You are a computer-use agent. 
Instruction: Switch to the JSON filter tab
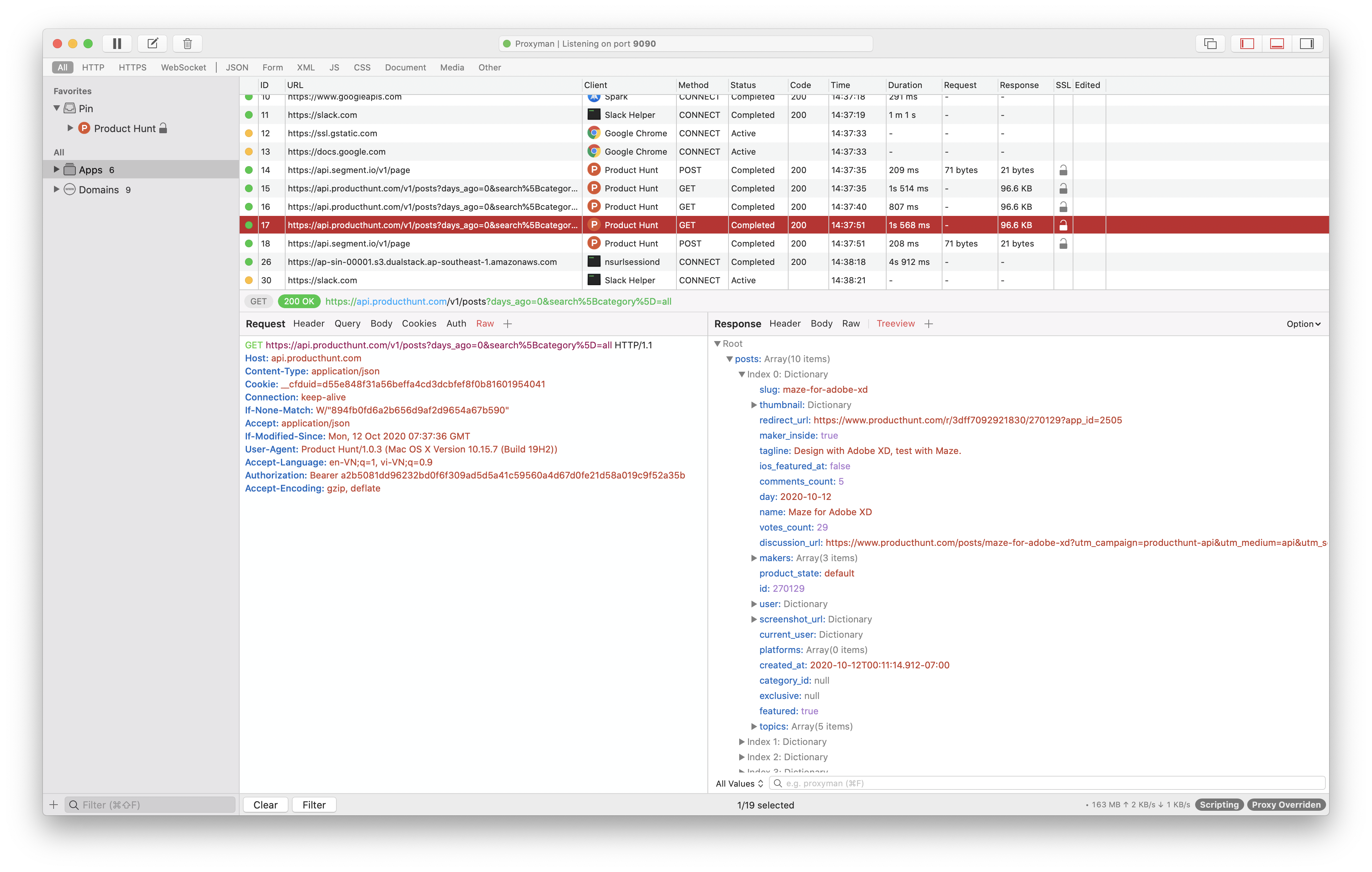coord(237,67)
